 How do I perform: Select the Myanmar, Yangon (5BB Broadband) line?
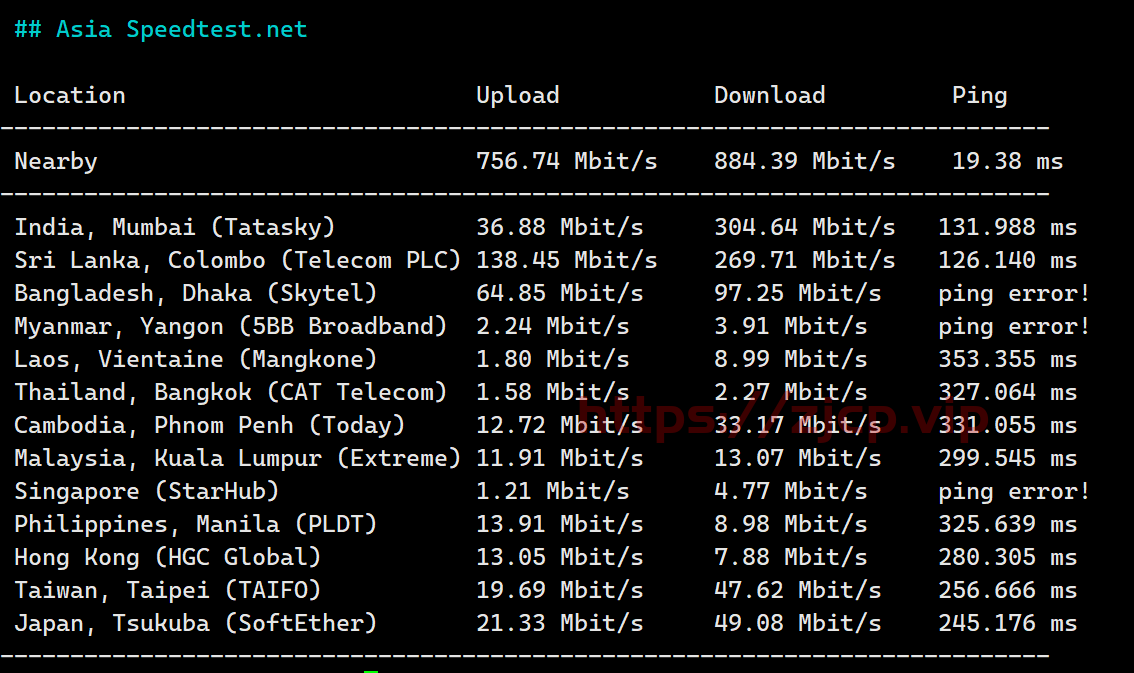point(552,327)
